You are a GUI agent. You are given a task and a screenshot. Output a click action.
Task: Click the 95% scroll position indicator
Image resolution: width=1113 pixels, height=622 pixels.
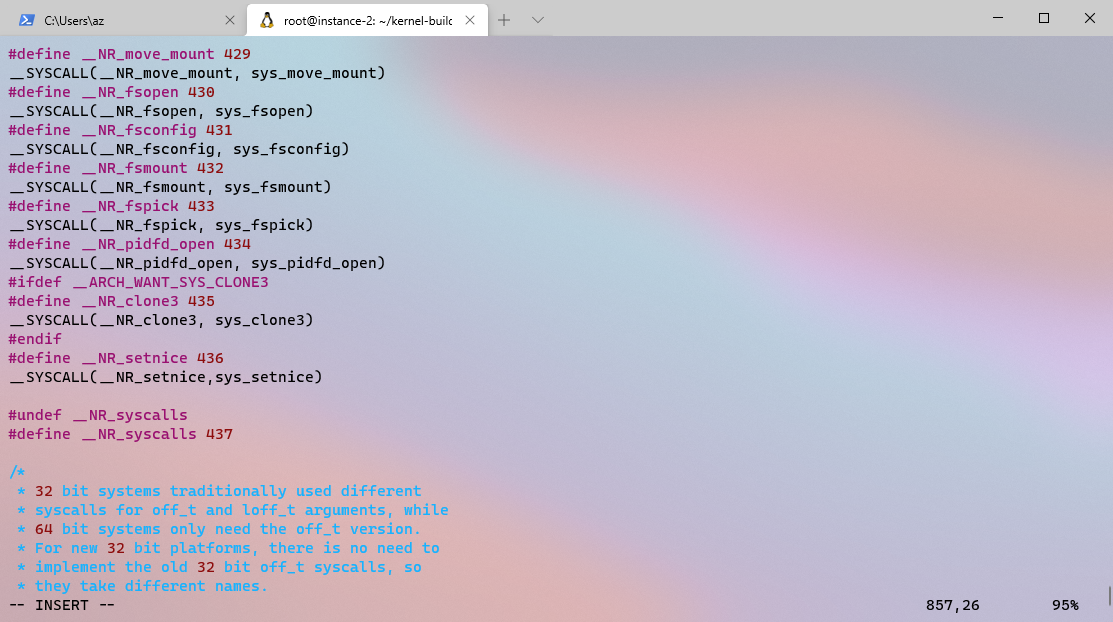pyautogui.click(x=1066, y=604)
